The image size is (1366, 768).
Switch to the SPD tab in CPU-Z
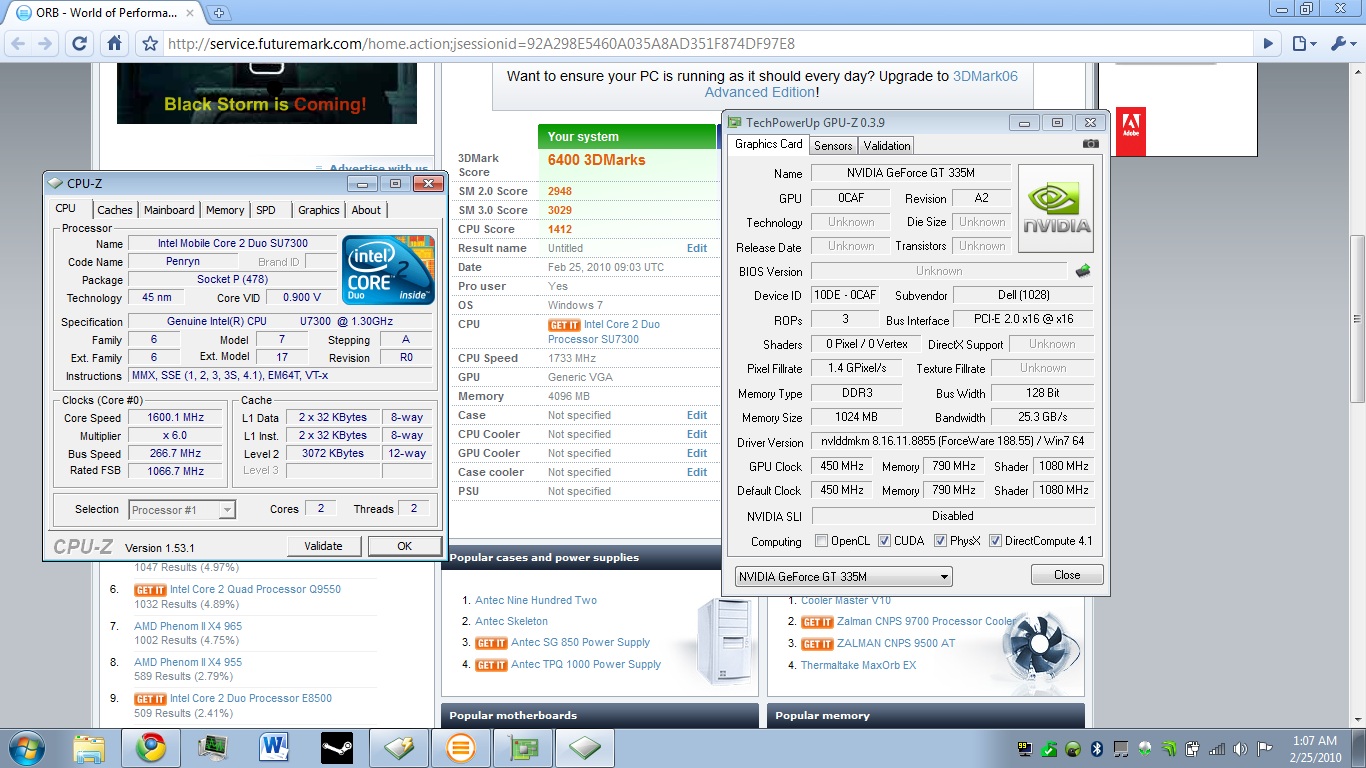coord(266,210)
